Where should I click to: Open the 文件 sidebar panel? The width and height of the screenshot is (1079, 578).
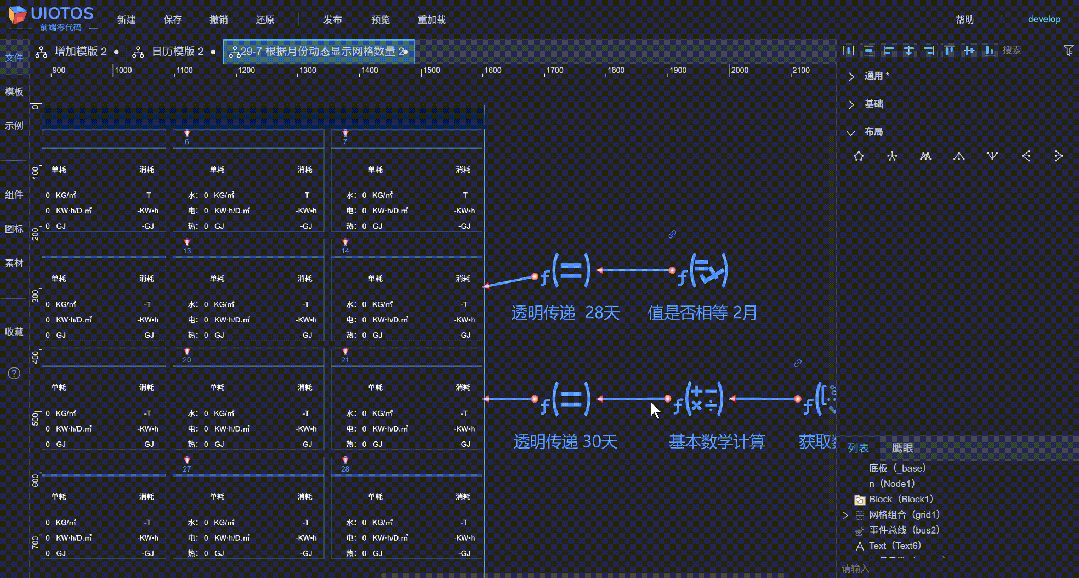point(14,56)
